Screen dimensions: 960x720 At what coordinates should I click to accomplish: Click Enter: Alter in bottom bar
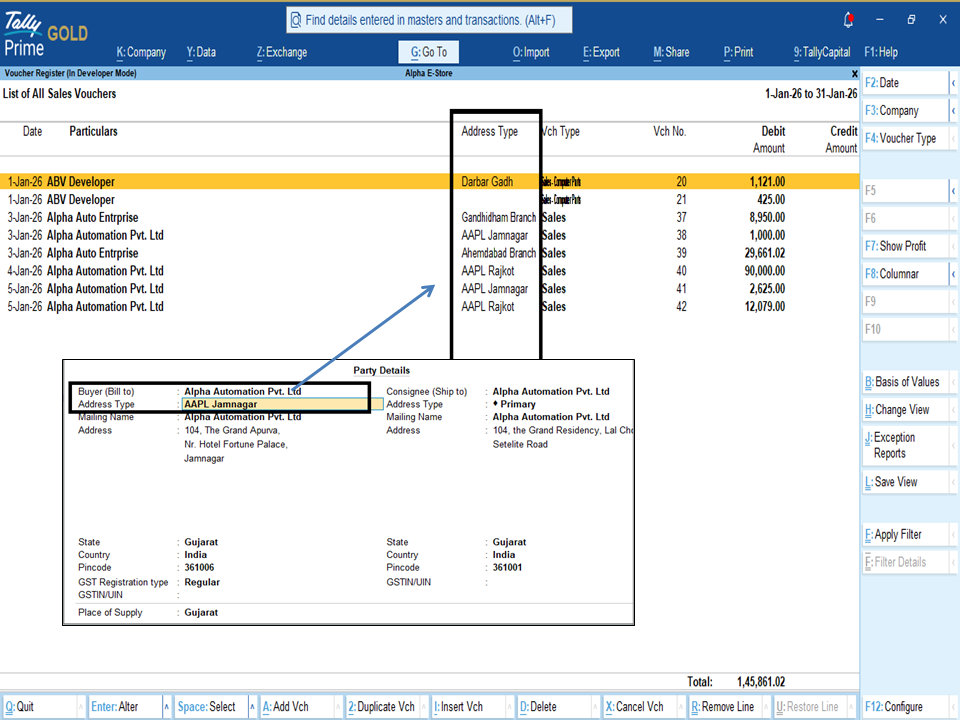(x=125, y=707)
